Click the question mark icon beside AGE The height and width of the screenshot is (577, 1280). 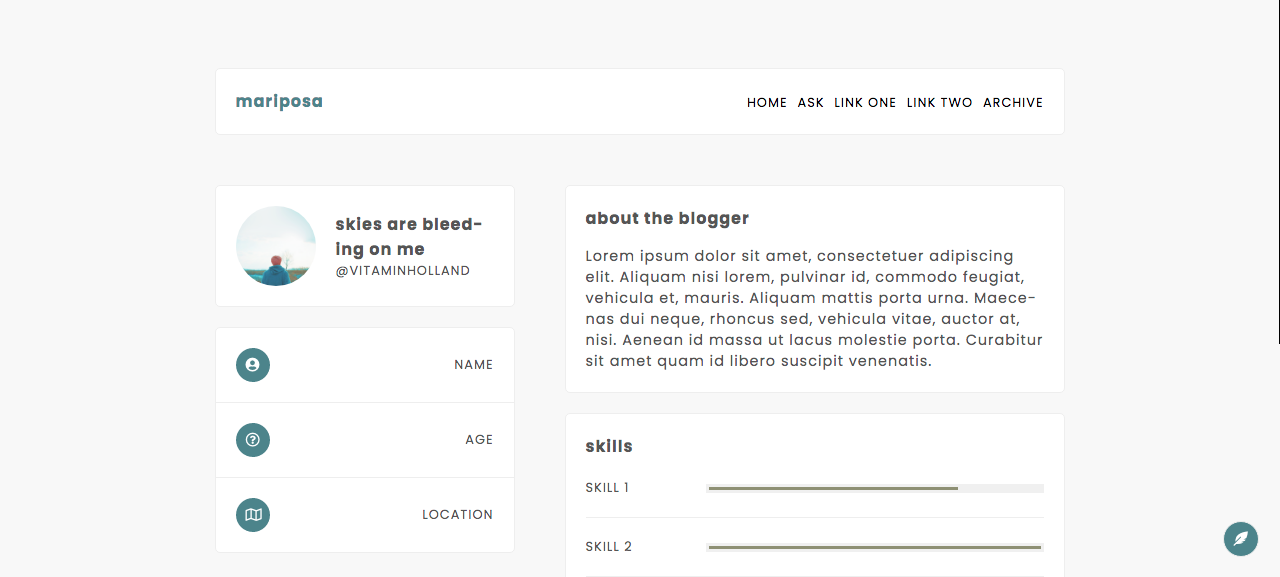pos(253,440)
